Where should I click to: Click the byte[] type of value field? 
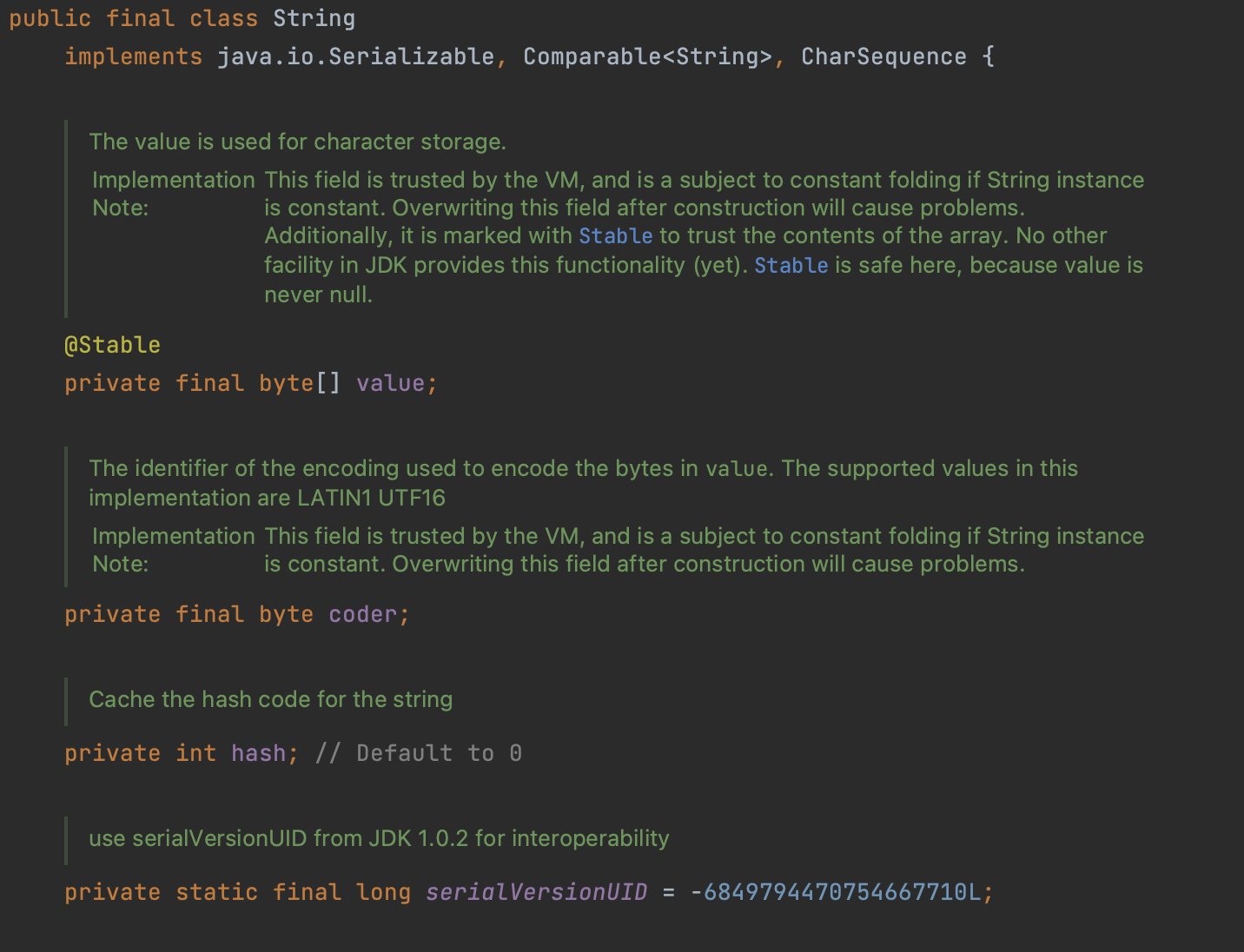pos(299,382)
